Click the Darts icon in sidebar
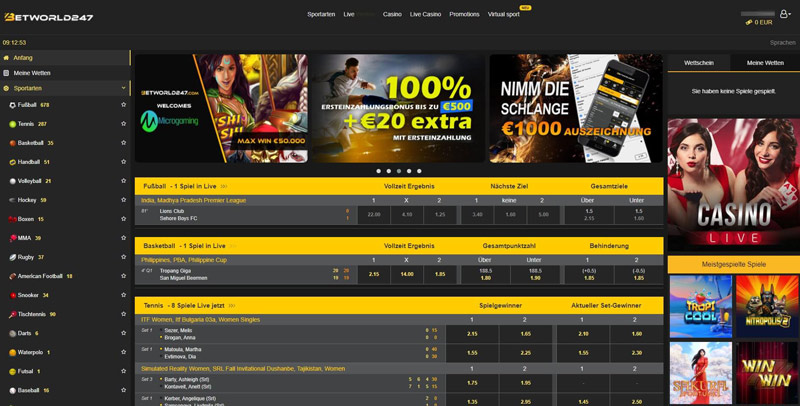The width and height of the screenshot is (800, 406). (x=12, y=334)
